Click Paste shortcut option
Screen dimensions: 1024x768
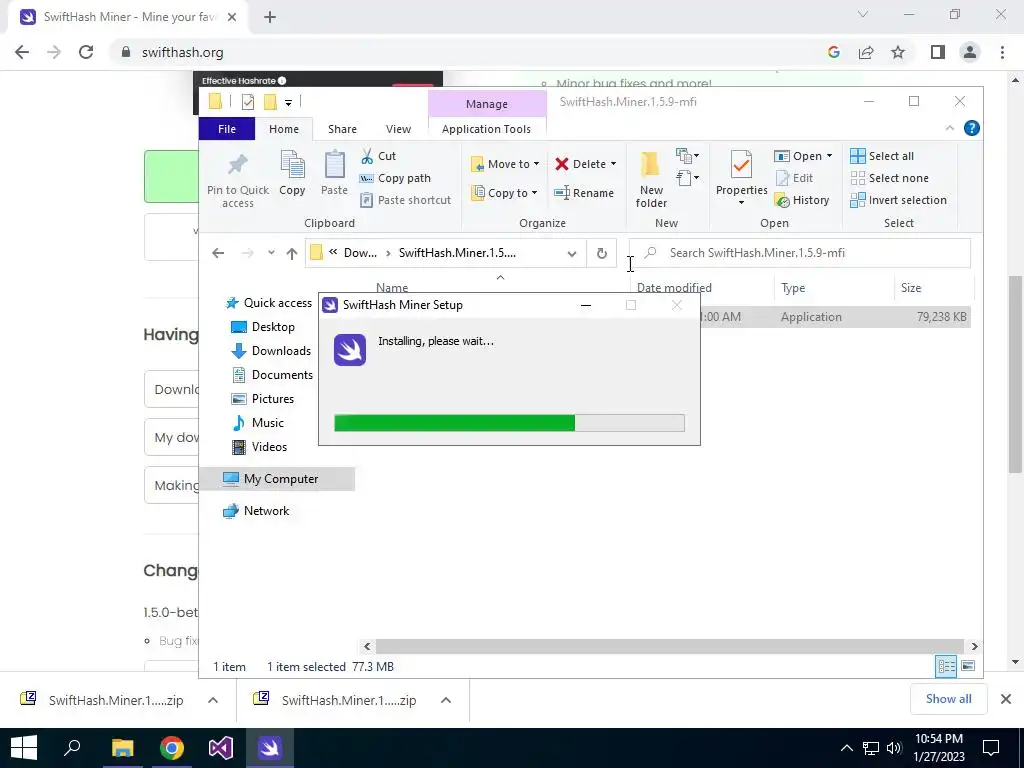pyautogui.click(x=406, y=200)
